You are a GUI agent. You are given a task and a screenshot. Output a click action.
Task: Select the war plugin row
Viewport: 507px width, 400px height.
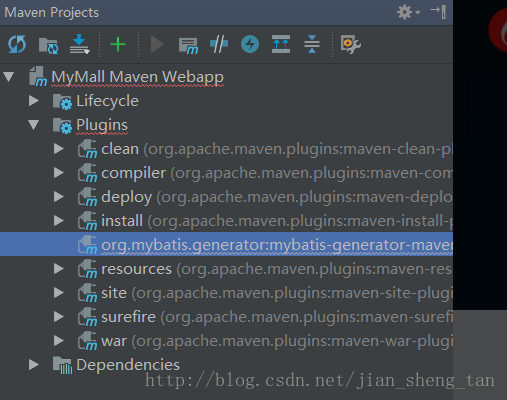click(226, 341)
